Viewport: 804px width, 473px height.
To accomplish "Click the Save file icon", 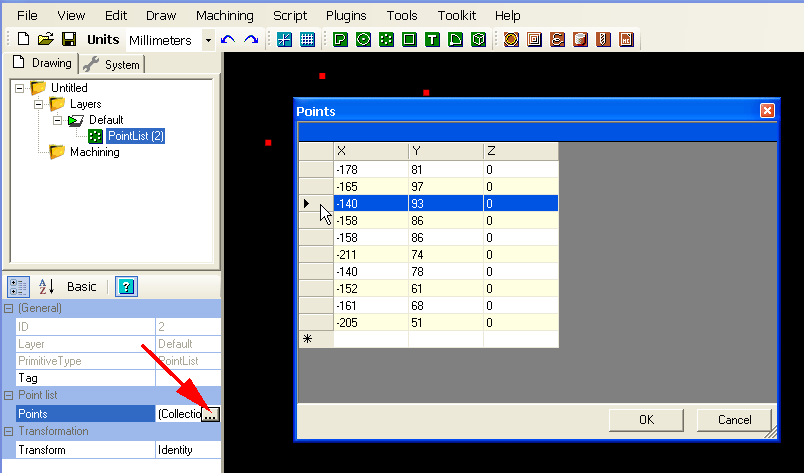I will pyautogui.click(x=69, y=40).
